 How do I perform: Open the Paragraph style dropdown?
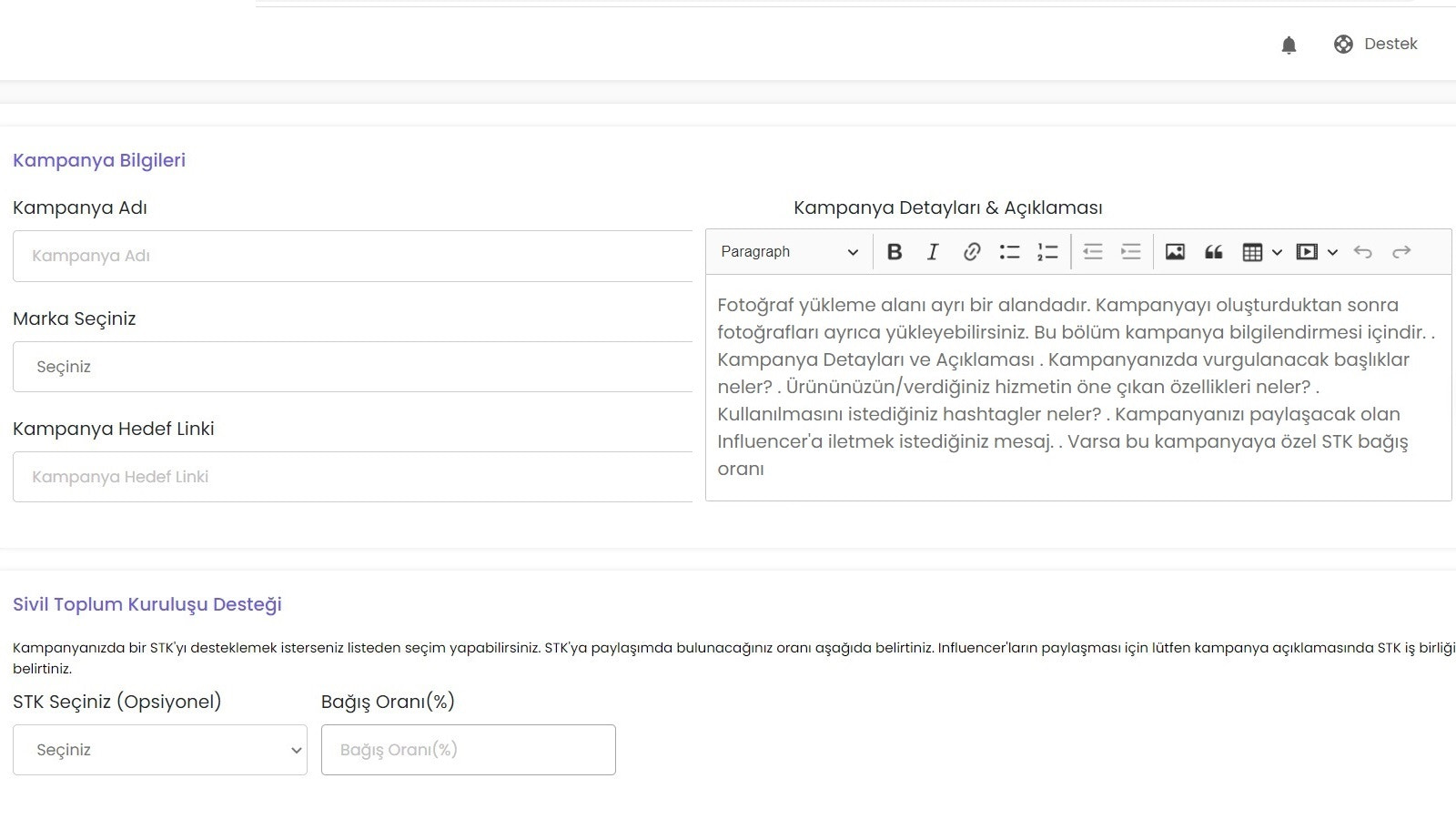click(789, 252)
